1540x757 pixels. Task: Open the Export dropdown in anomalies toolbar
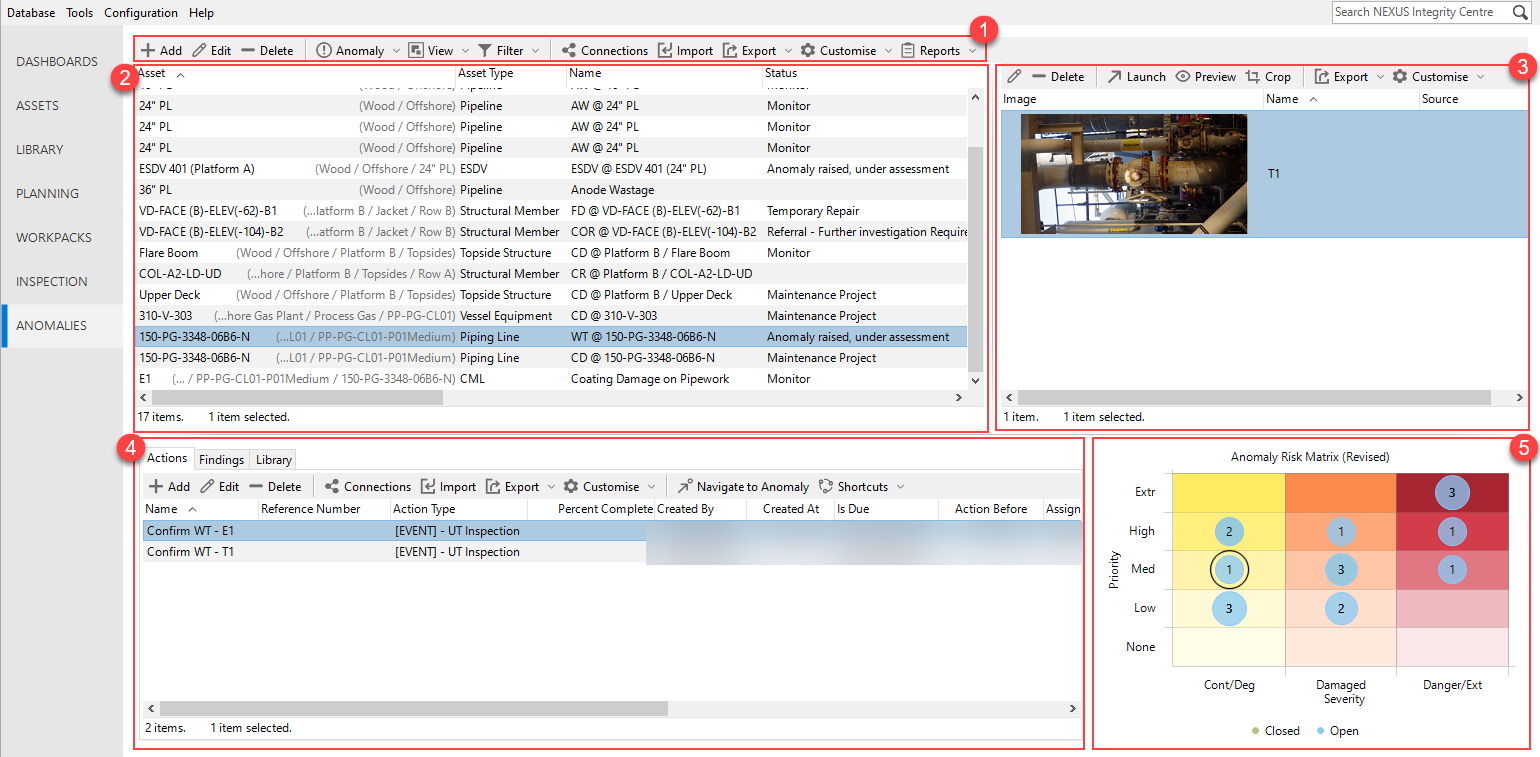[758, 51]
